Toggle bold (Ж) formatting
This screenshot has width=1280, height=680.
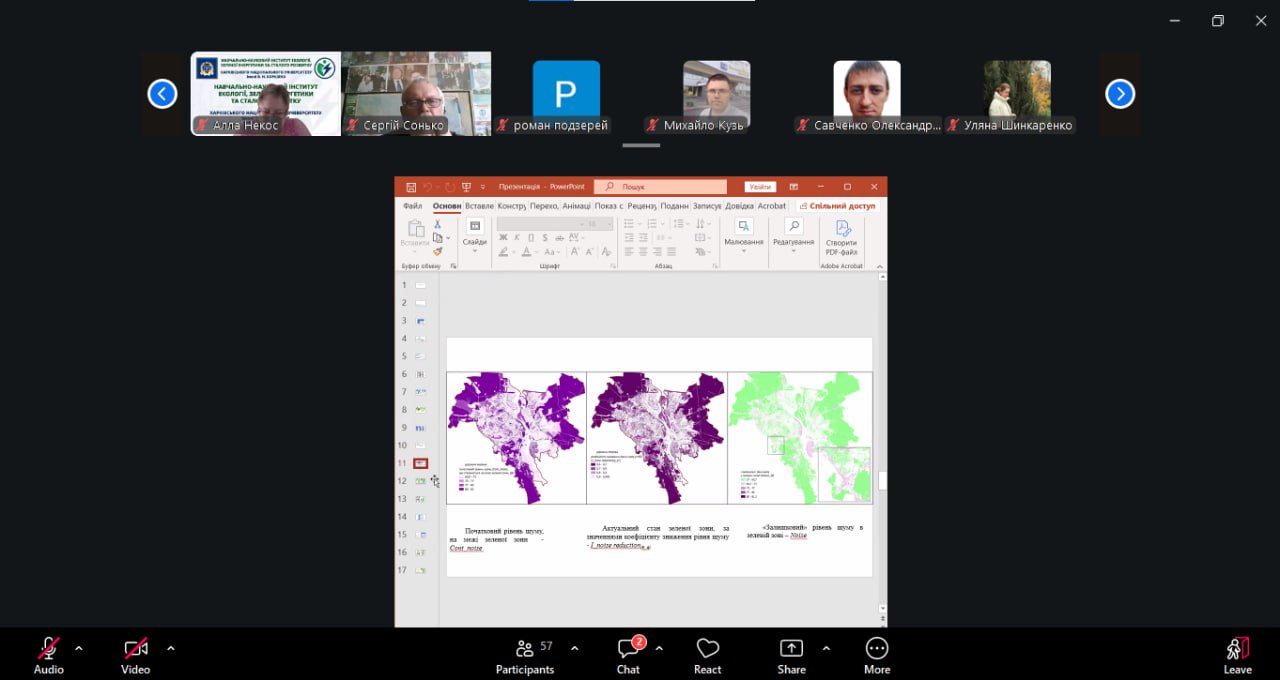click(503, 237)
